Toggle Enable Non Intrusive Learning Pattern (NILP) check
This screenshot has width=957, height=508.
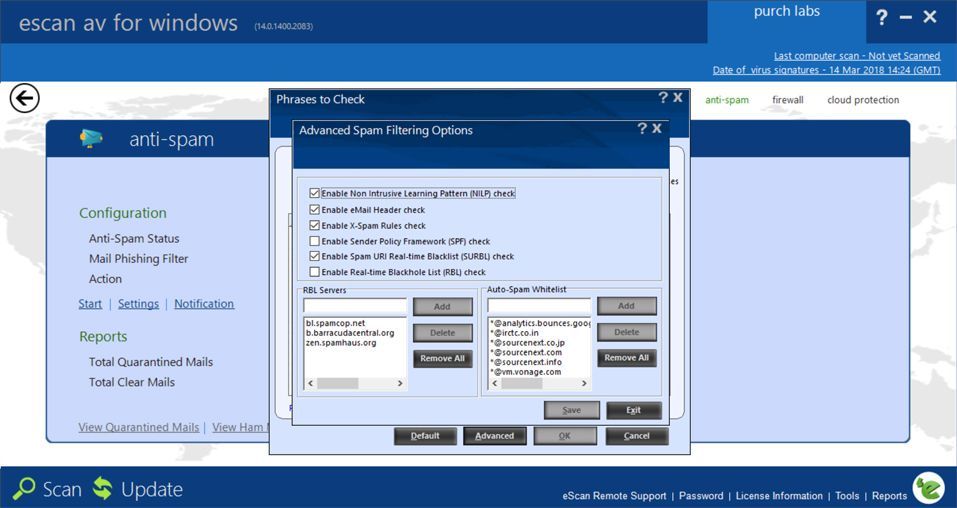(x=314, y=193)
